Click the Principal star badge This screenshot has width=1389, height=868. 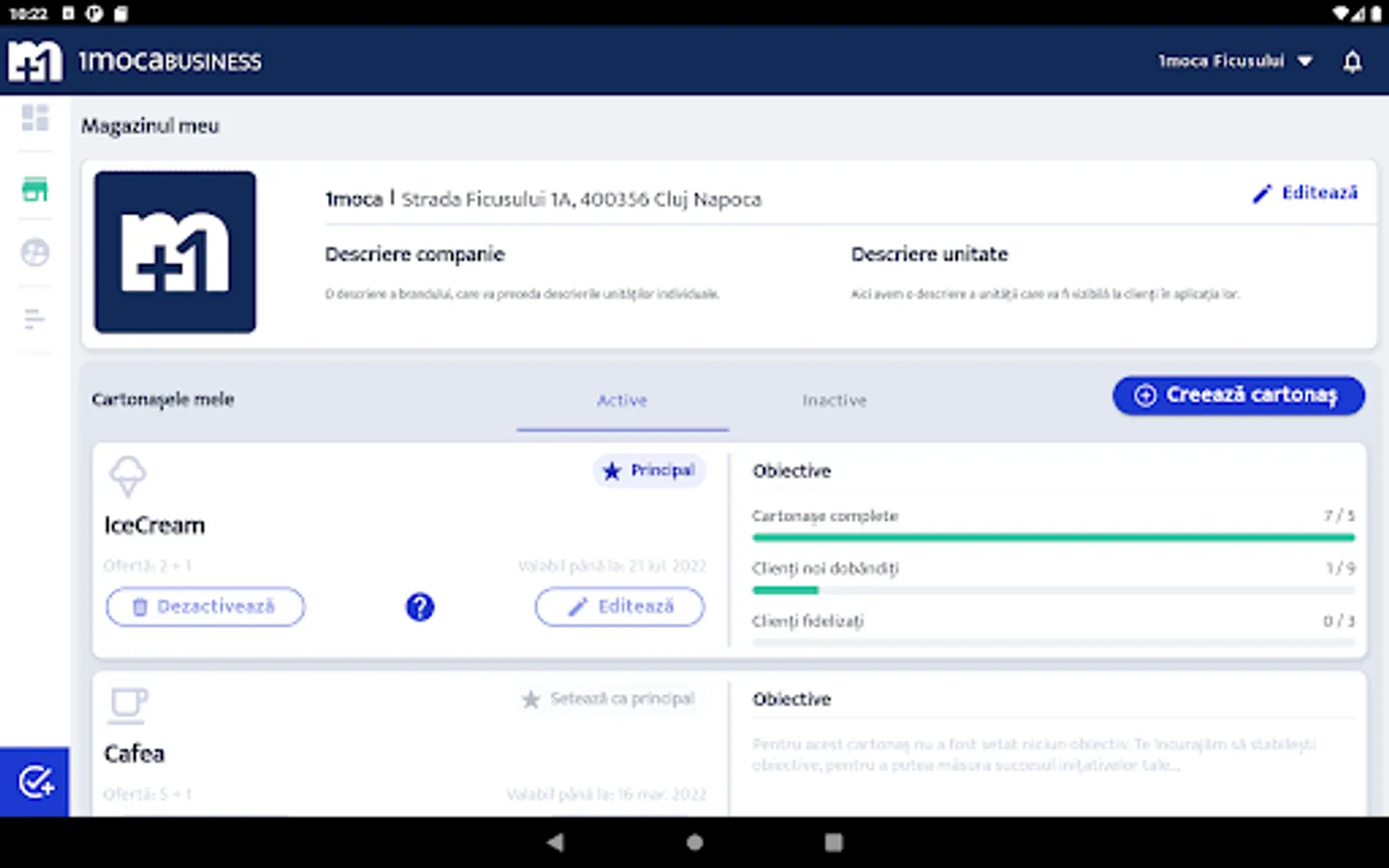(x=649, y=471)
